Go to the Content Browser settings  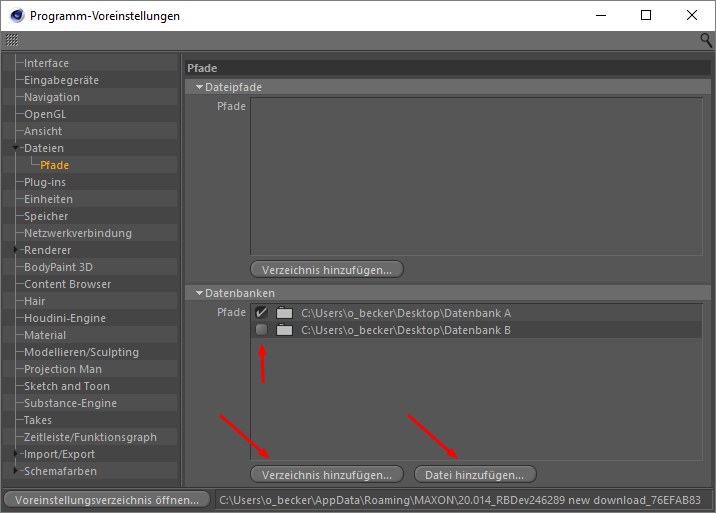click(68, 284)
